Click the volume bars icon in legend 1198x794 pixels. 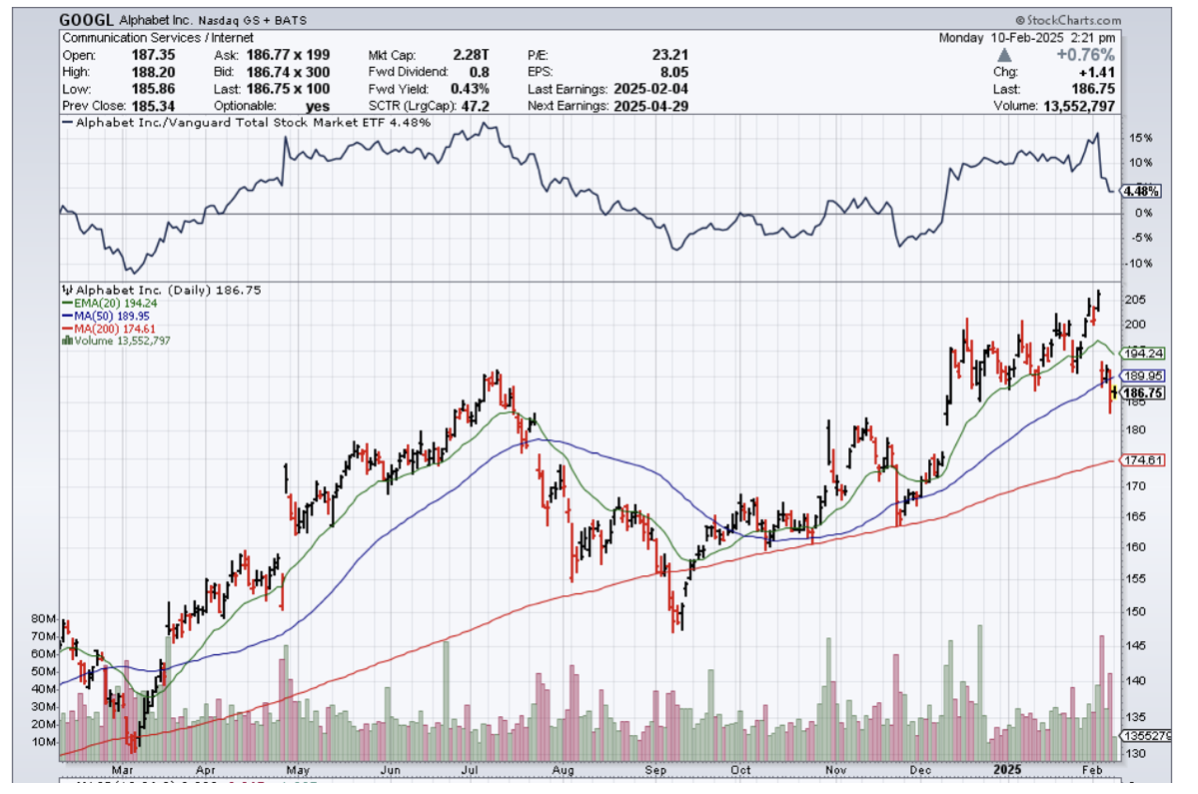pyautogui.click(x=66, y=341)
